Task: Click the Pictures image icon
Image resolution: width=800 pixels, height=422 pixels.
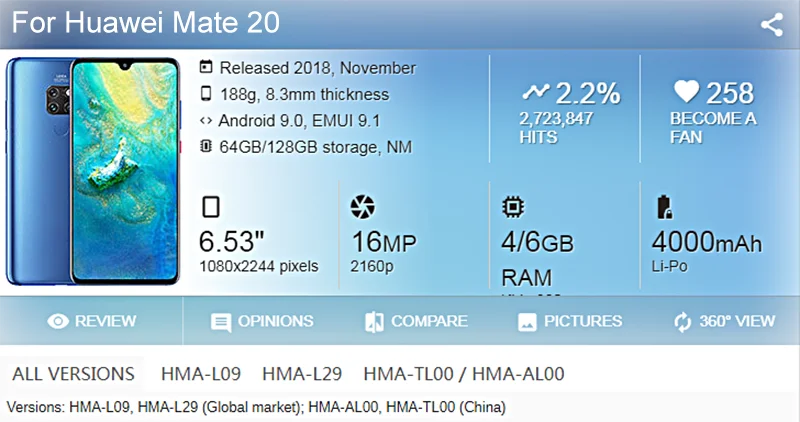Action: point(527,322)
